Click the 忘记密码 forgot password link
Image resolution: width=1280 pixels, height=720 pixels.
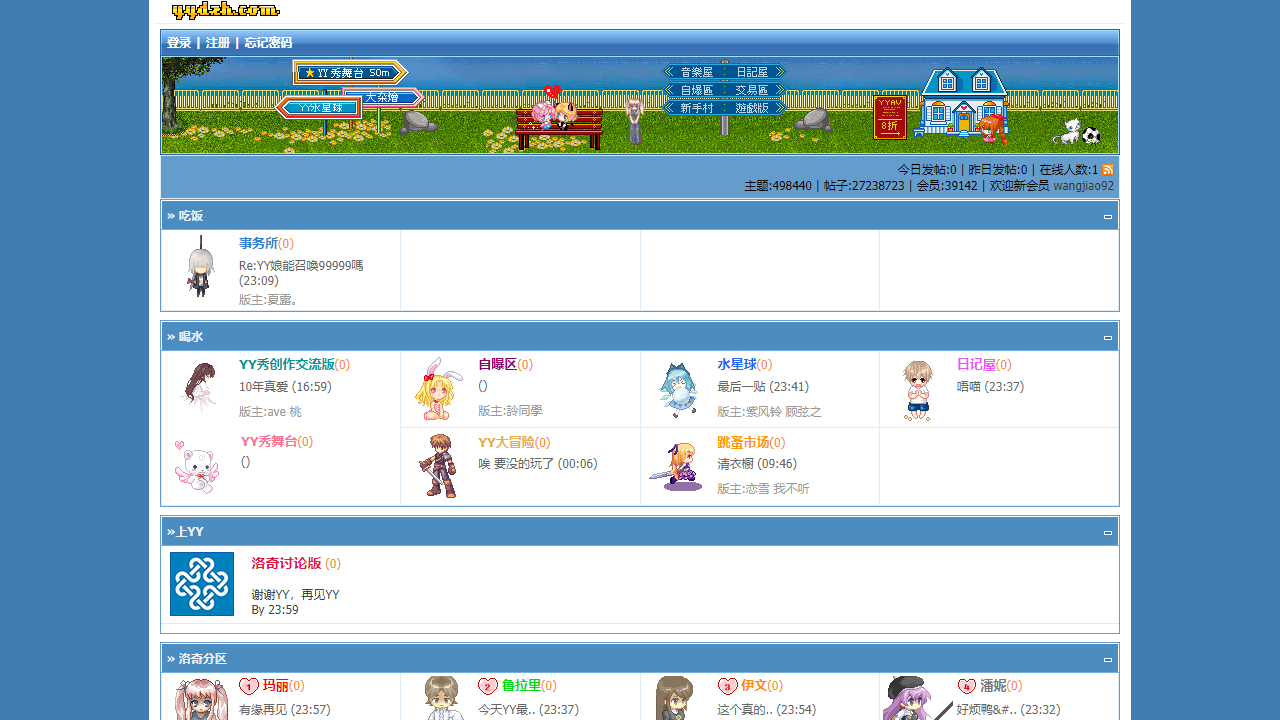tap(269, 43)
